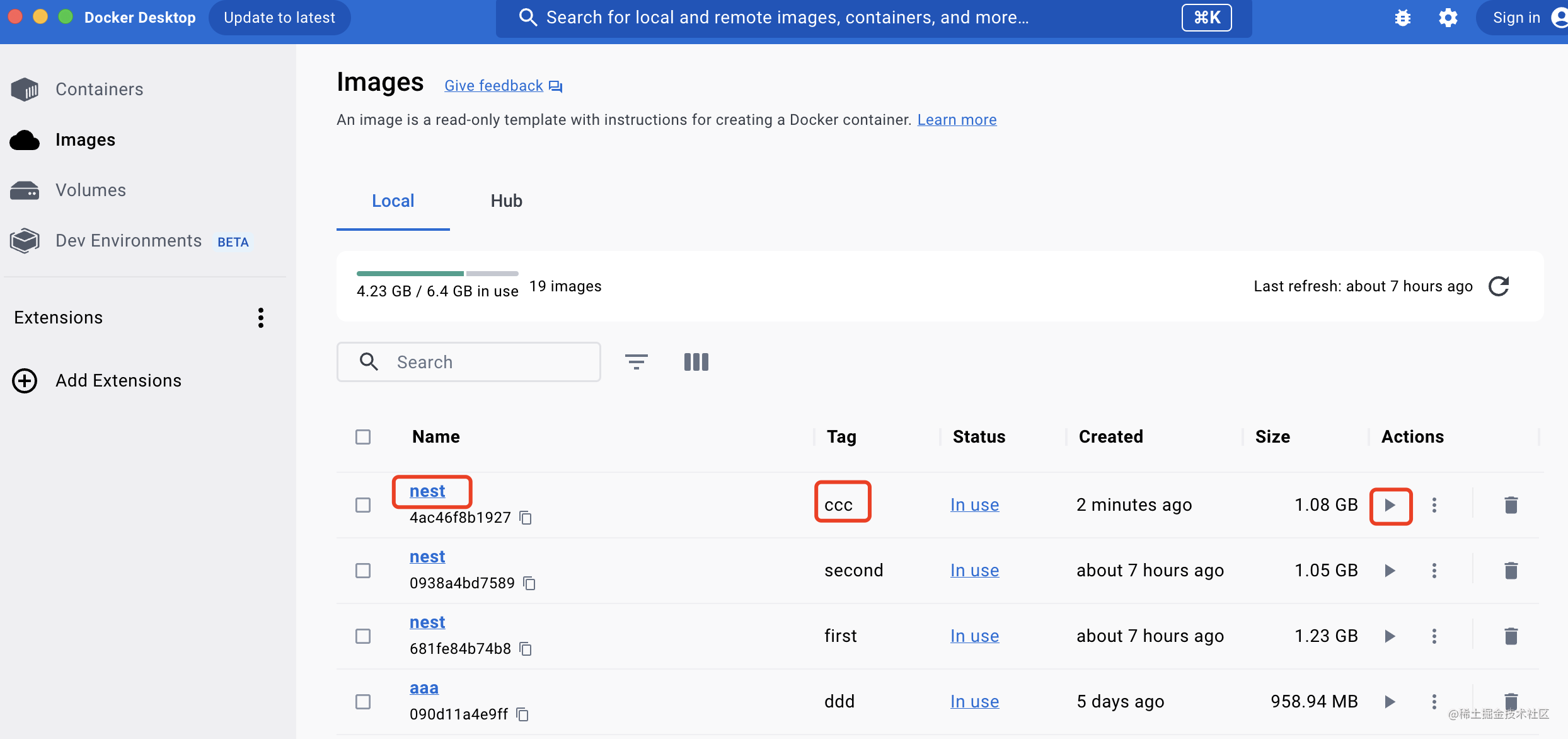Tick the checkbox for aaa image
Screen dimensions: 1568x739
[363, 702]
